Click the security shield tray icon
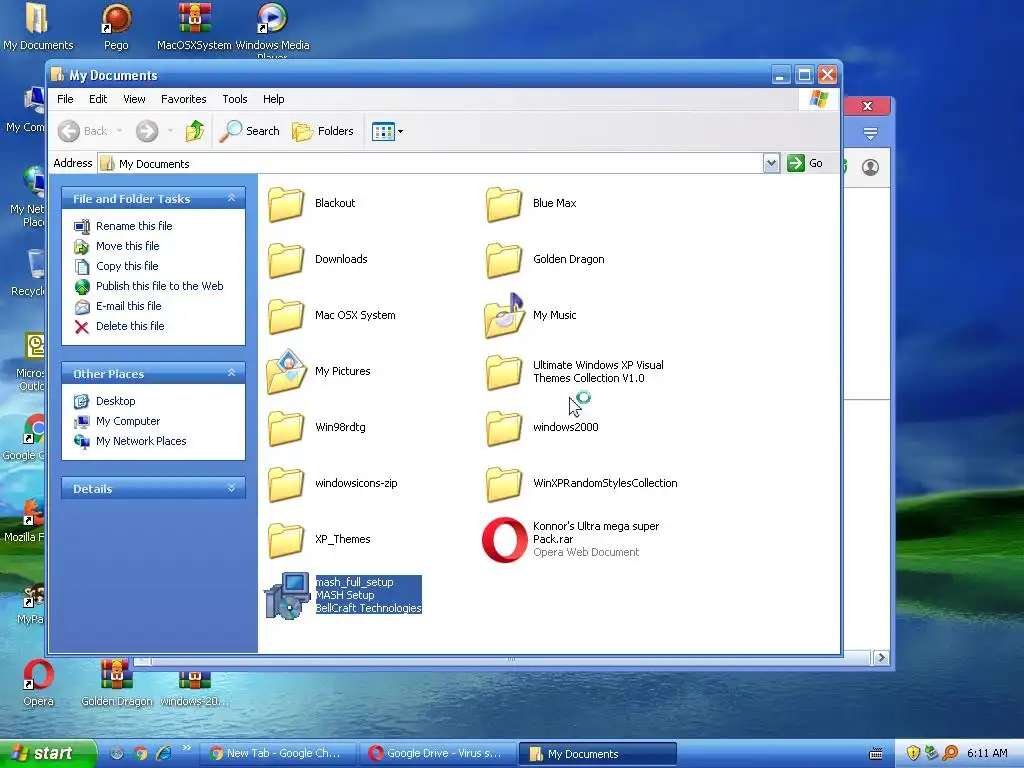1024x768 pixels. (x=913, y=753)
